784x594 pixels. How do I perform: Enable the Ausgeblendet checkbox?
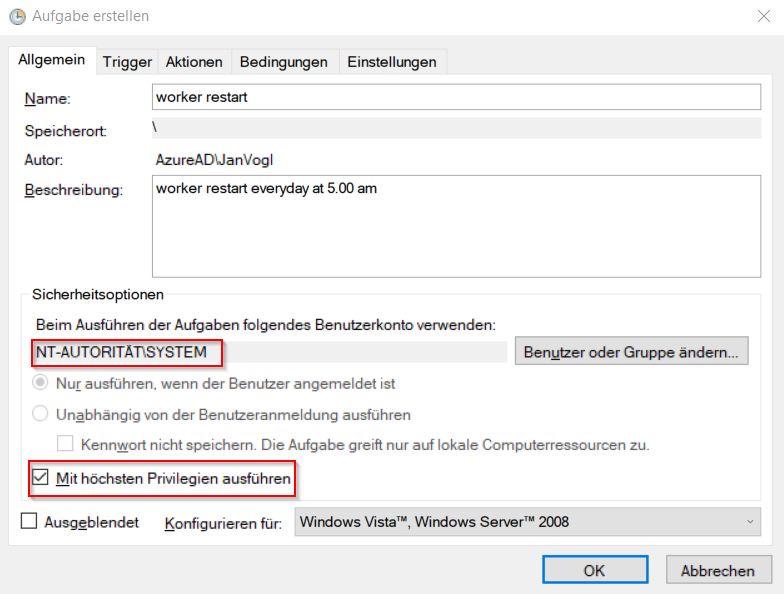point(29,521)
